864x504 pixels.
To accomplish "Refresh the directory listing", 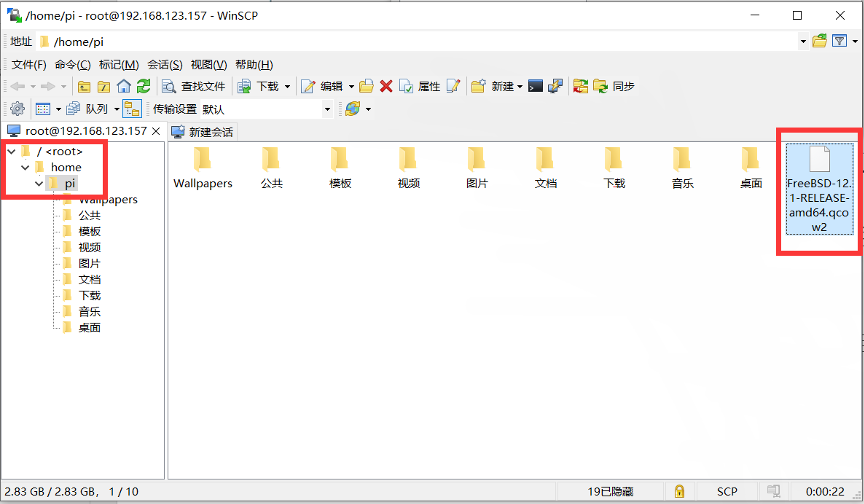I will coord(144,86).
